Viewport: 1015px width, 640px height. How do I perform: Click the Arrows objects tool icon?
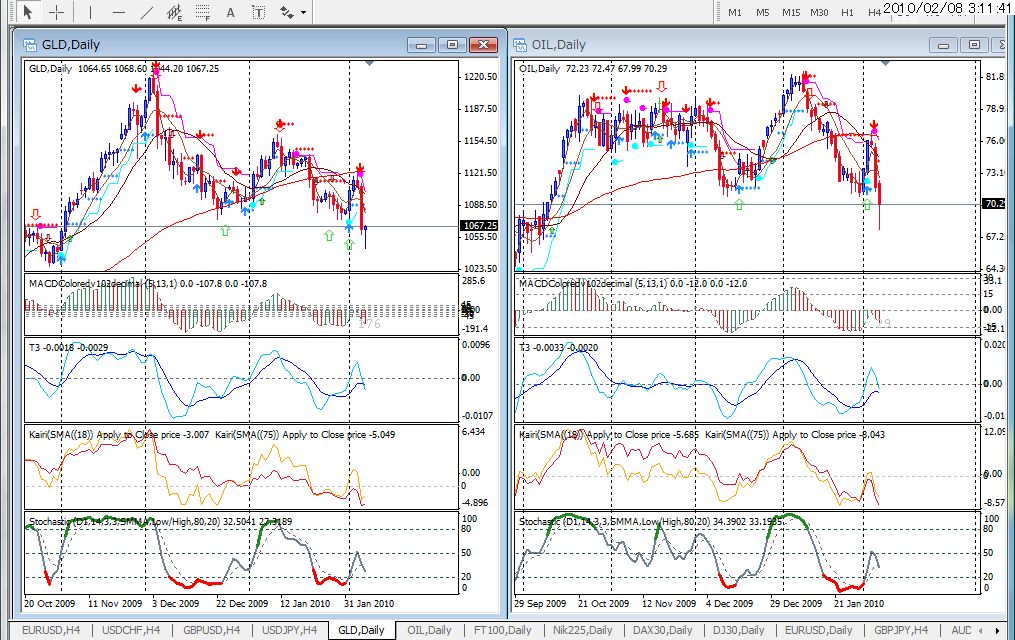287,12
